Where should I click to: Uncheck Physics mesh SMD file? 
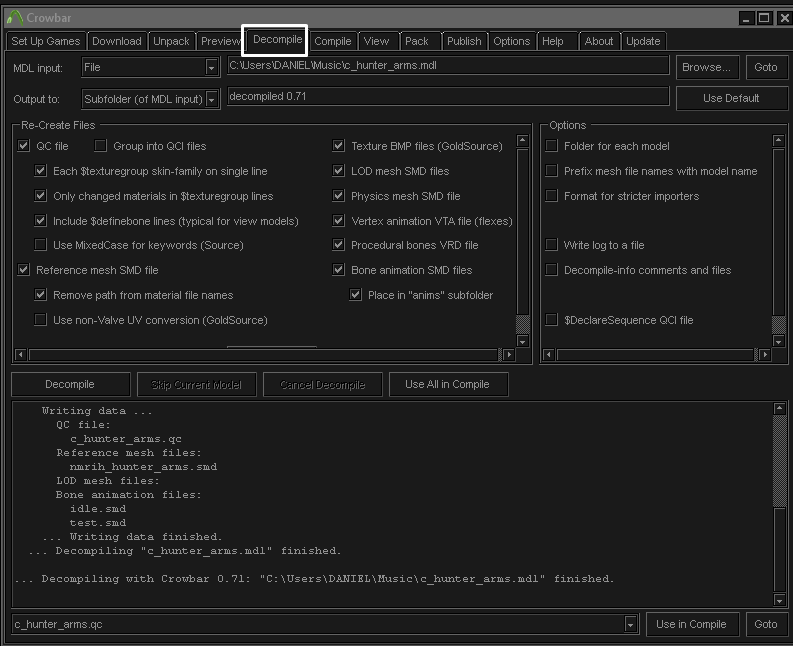[x=338, y=195]
